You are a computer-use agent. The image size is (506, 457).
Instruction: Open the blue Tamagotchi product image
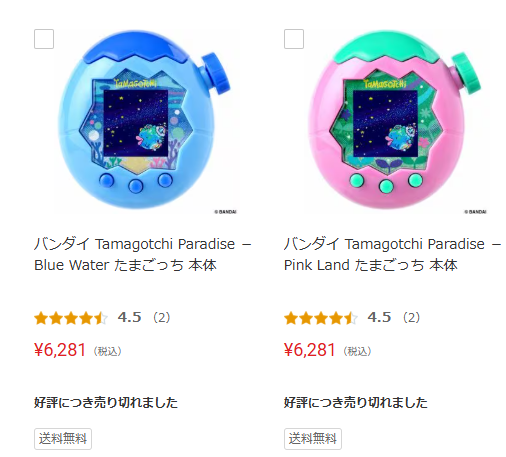144,120
